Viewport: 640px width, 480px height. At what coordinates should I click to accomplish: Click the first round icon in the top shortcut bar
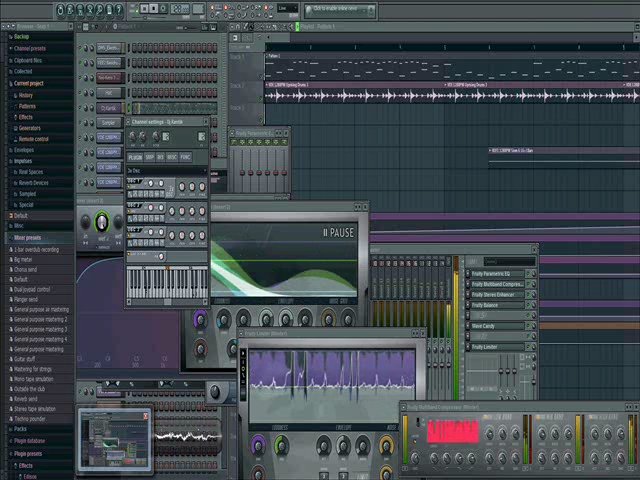pyautogui.click(x=60, y=10)
